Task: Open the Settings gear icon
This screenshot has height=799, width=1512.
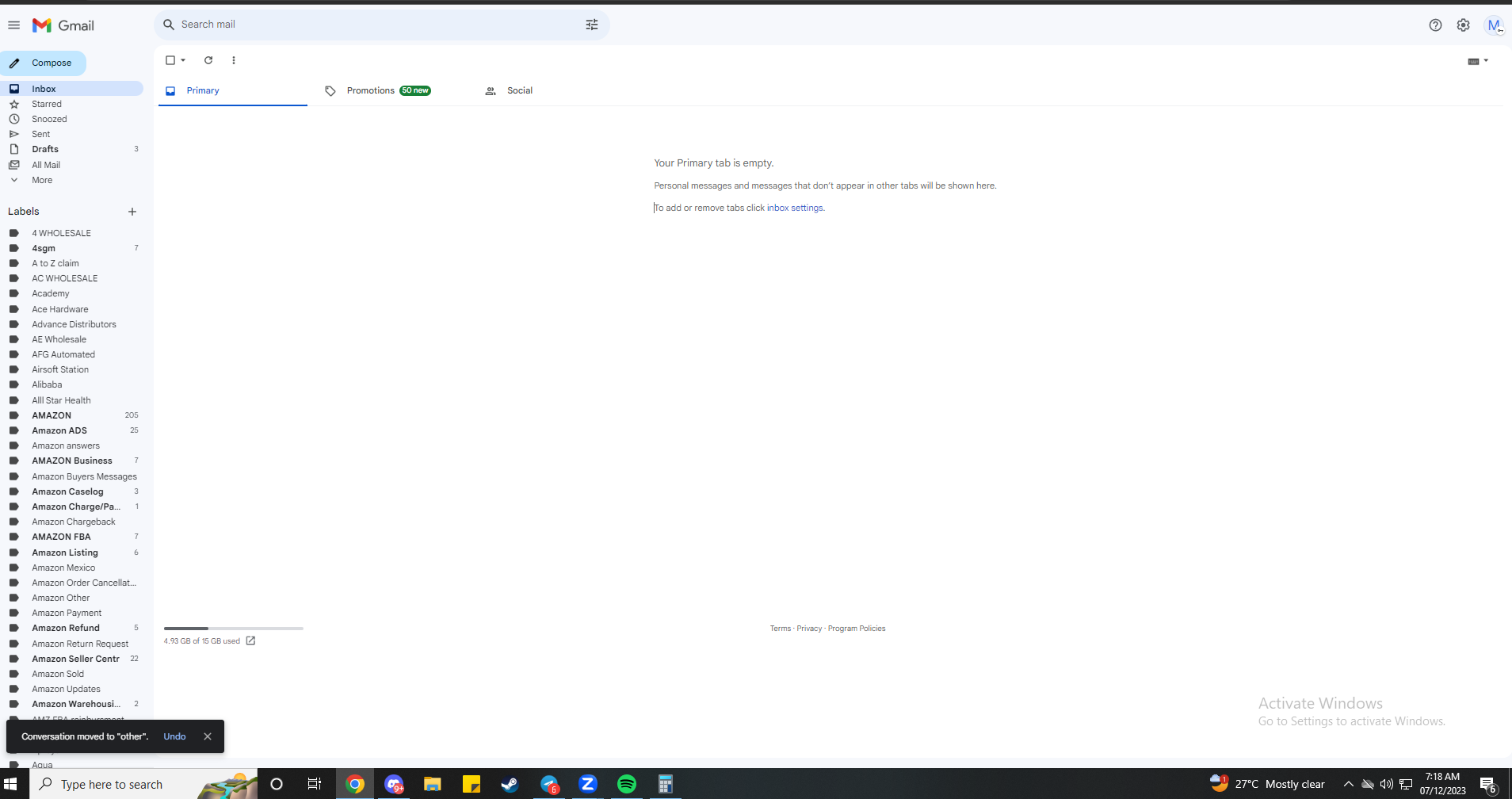Action: point(1463,25)
